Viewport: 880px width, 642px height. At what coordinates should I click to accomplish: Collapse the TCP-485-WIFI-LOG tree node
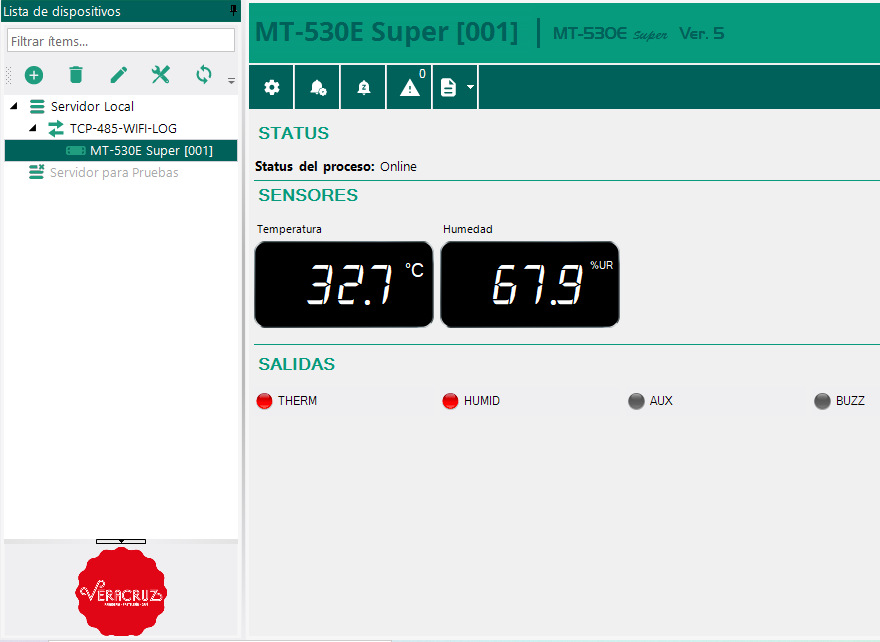point(32,128)
